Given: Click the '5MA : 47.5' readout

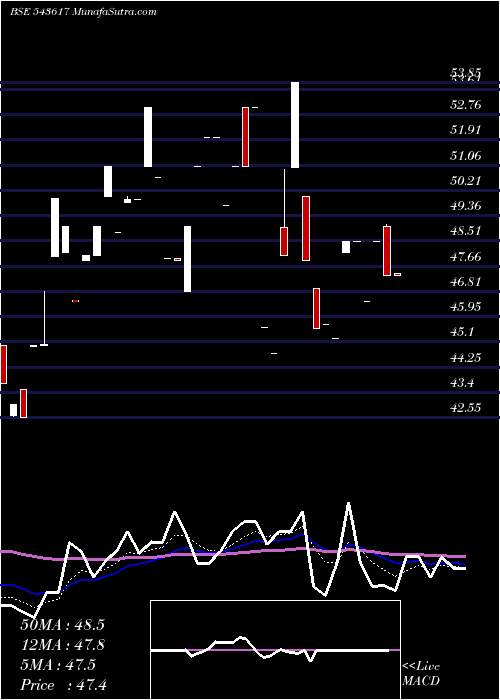Looking at the screenshot, I should click(x=58, y=665).
